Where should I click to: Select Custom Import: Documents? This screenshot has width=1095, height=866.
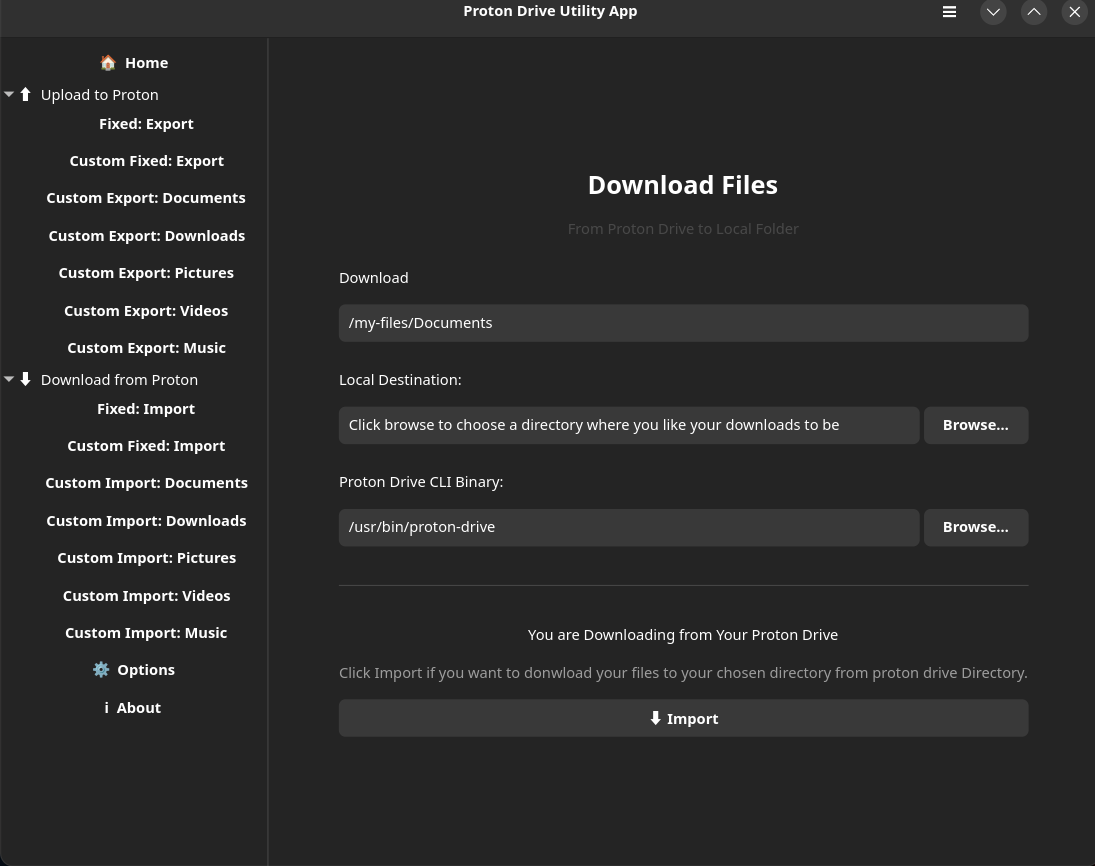[147, 483]
